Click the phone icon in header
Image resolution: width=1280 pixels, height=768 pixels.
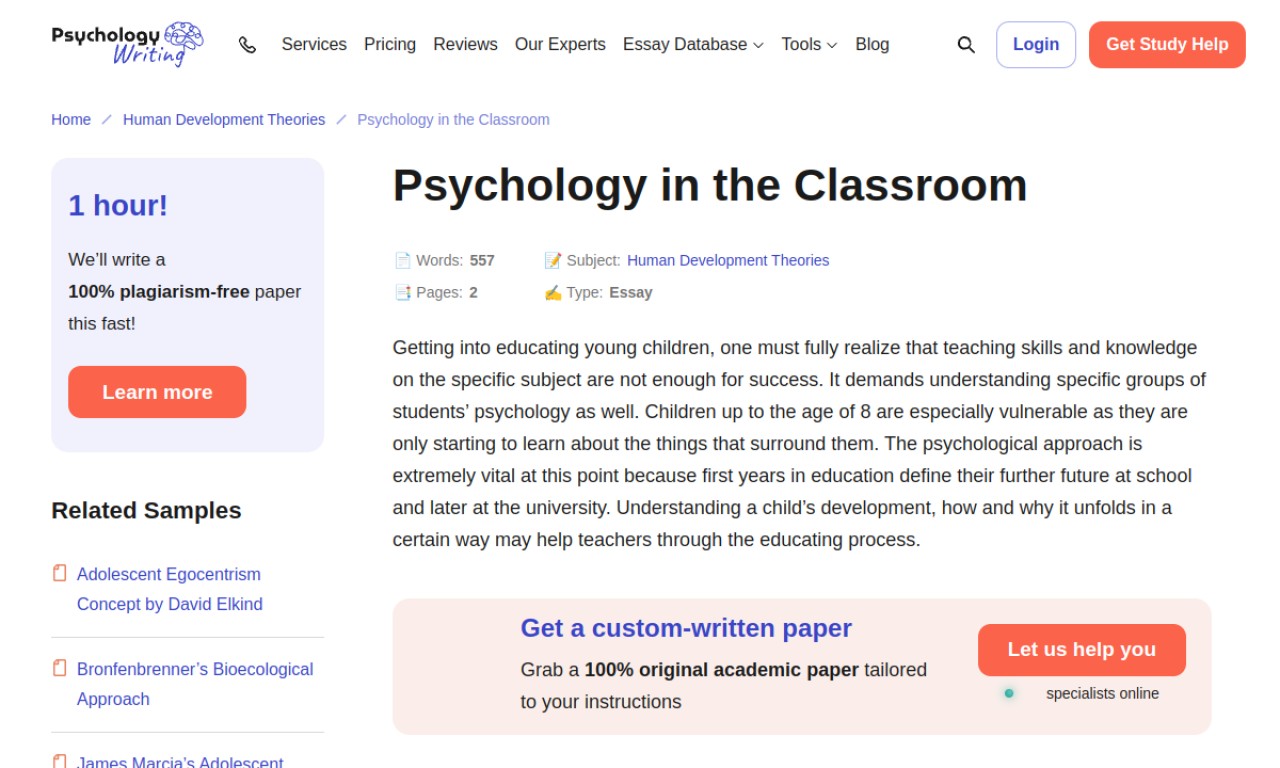tap(248, 45)
